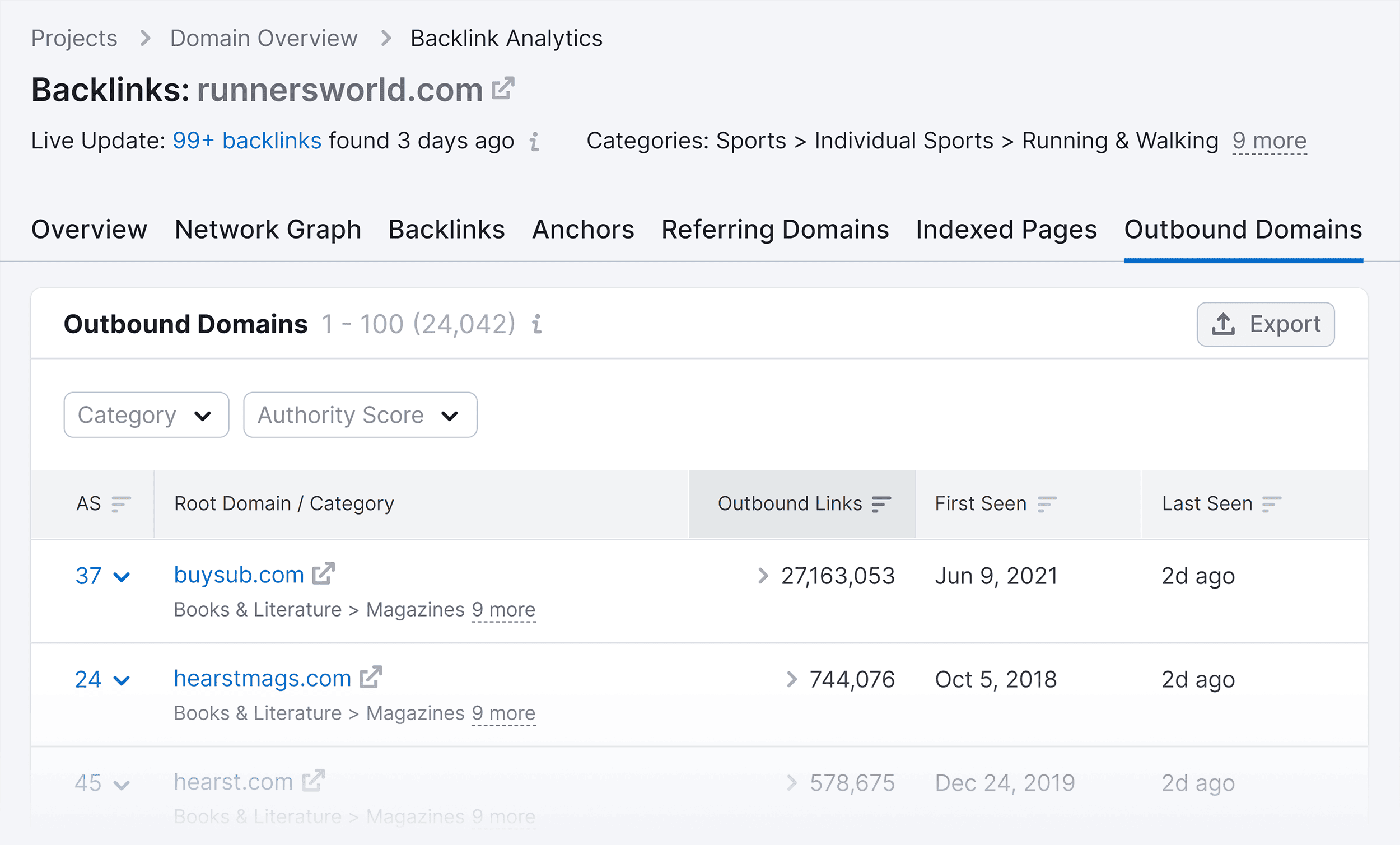Open the 99+ backlinks link
The height and width of the screenshot is (845, 1400).
[246, 141]
